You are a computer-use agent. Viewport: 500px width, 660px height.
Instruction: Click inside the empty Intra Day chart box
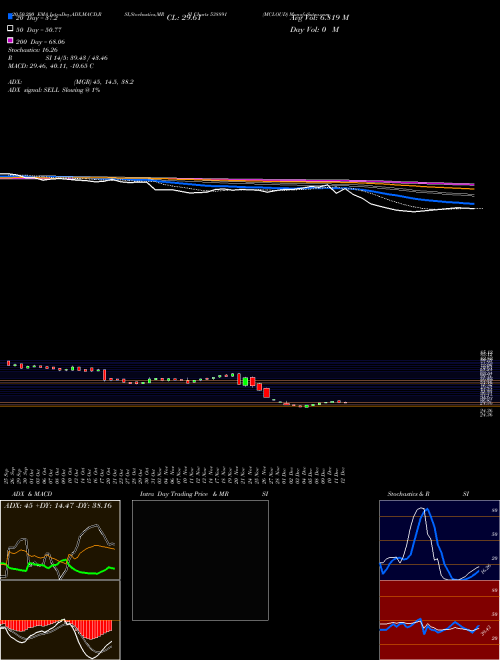[200, 560]
